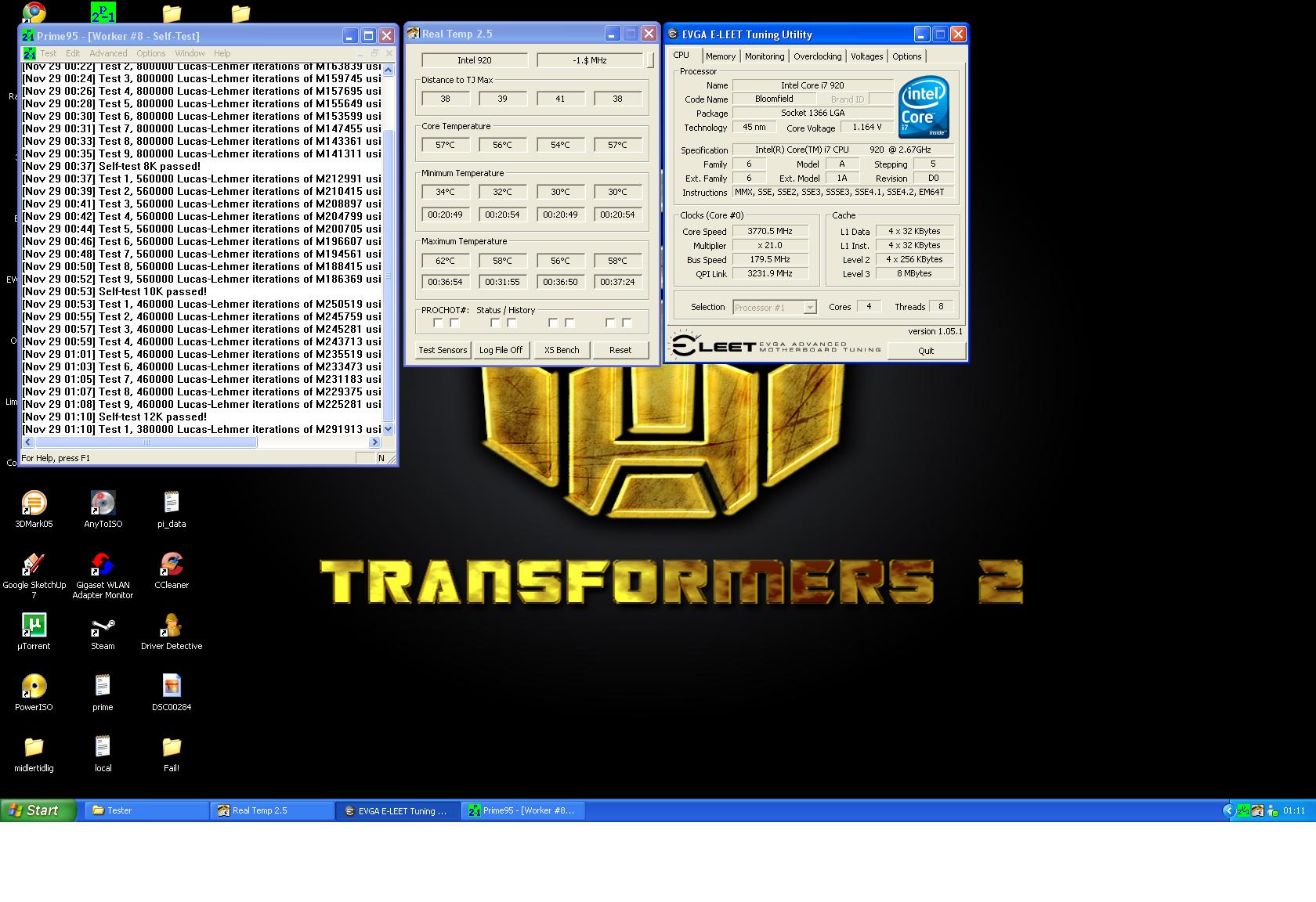Screen dimensions: 1316x902
Task: Open the pi_data text file icon
Action: (x=172, y=509)
